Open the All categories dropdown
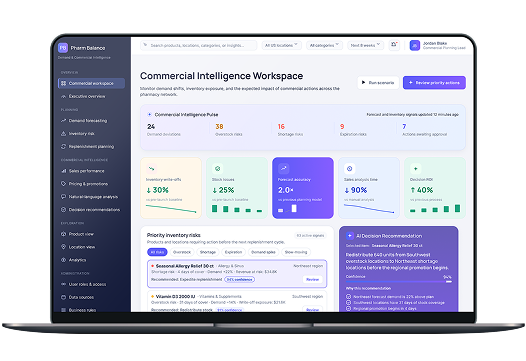The width and height of the screenshot is (526, 361). pyautogui.click(x=324, y=45)
